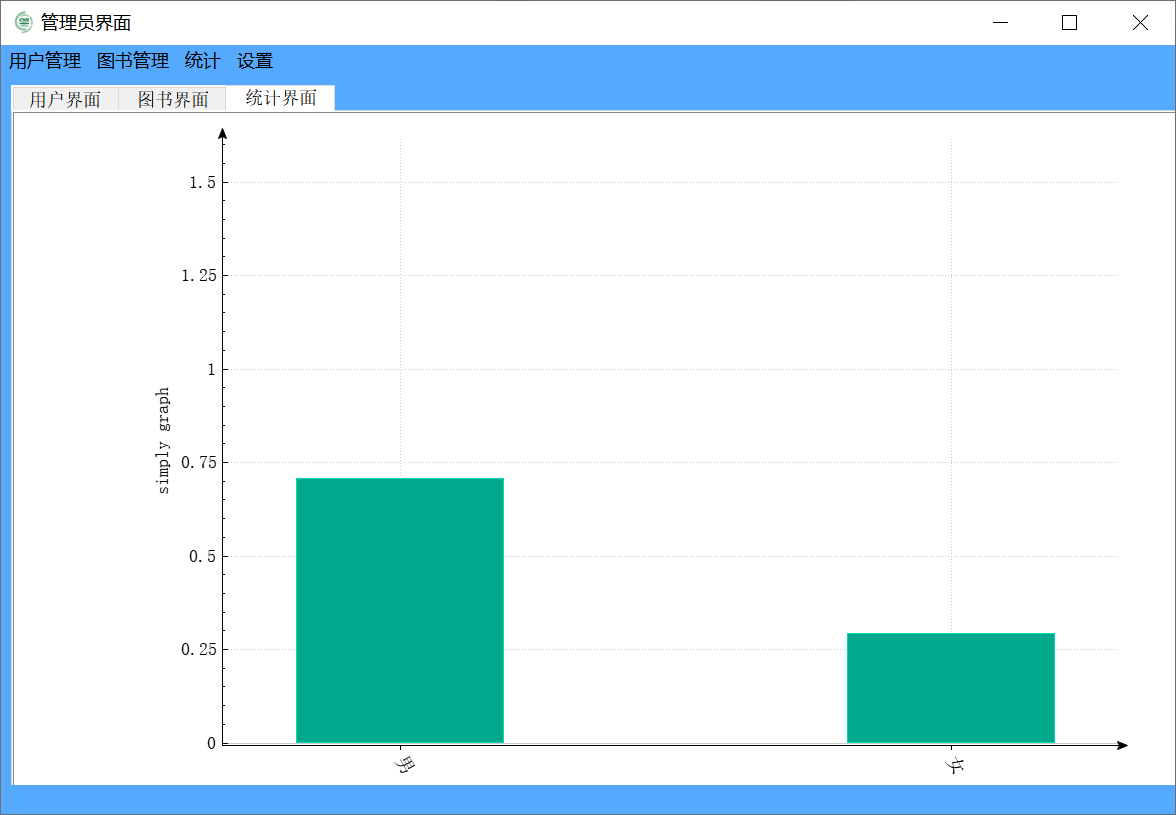Close the 管理员界面 window
Viewport: 1176px width, 815px height.
(1140, 22)
